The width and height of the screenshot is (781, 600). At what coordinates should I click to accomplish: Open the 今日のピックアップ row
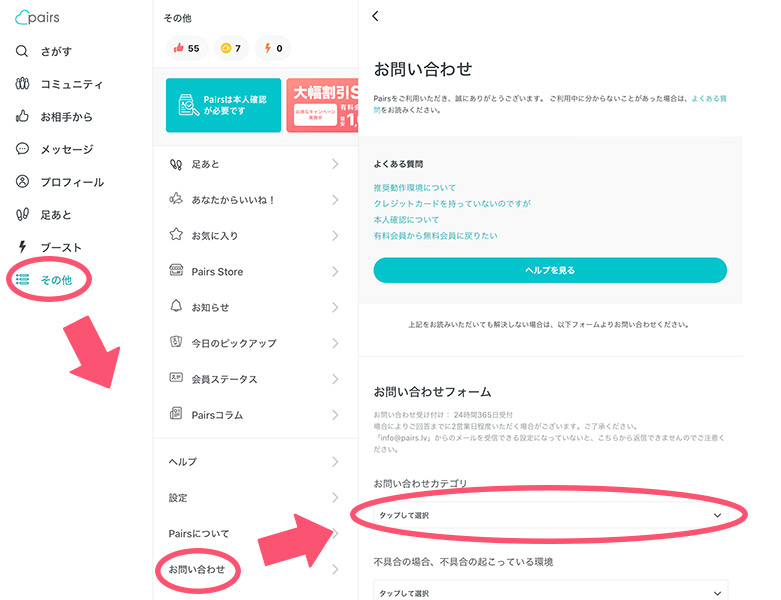255,343
